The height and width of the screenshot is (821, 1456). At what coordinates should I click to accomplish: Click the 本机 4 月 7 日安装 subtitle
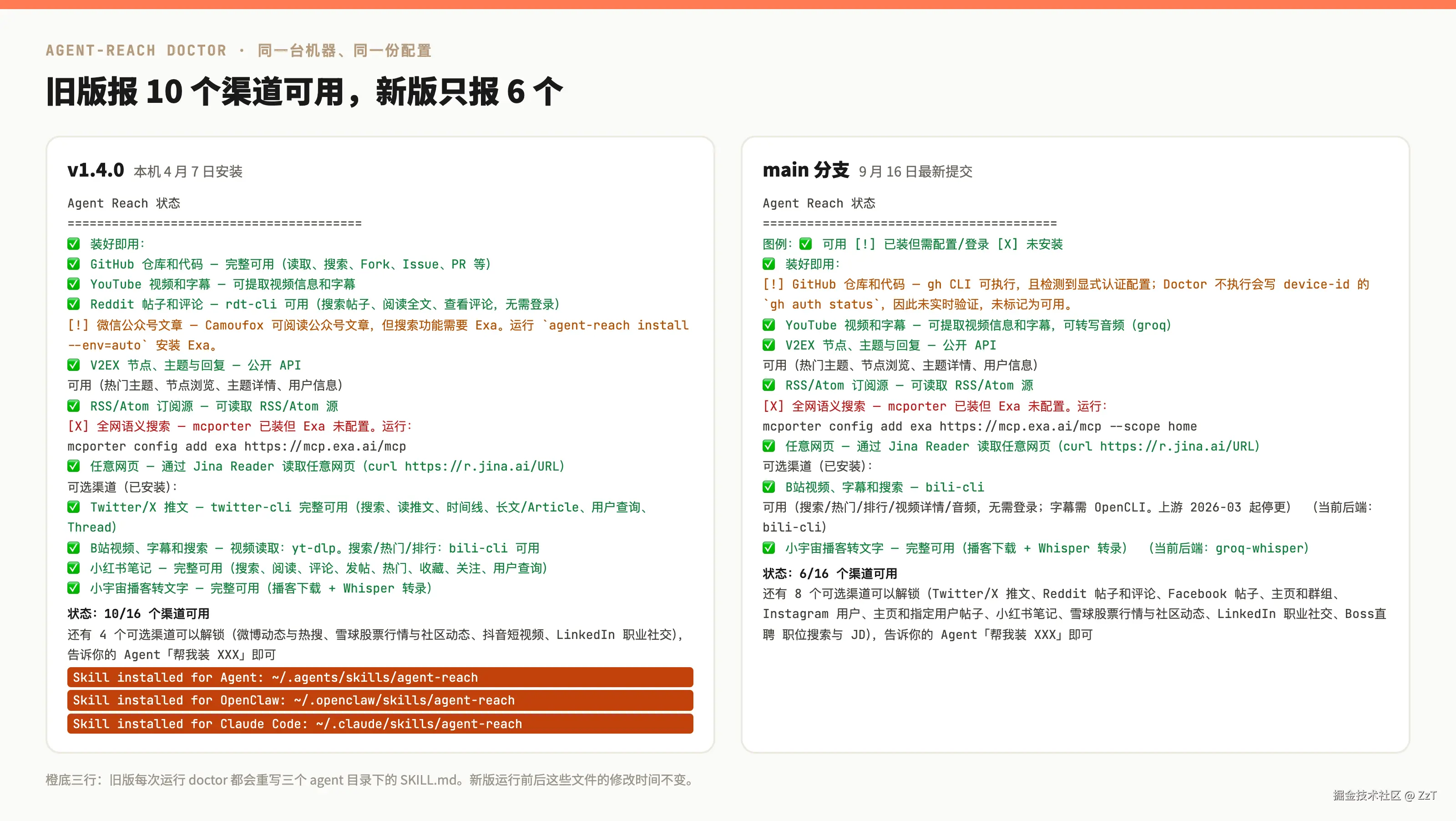click(187, 171)
